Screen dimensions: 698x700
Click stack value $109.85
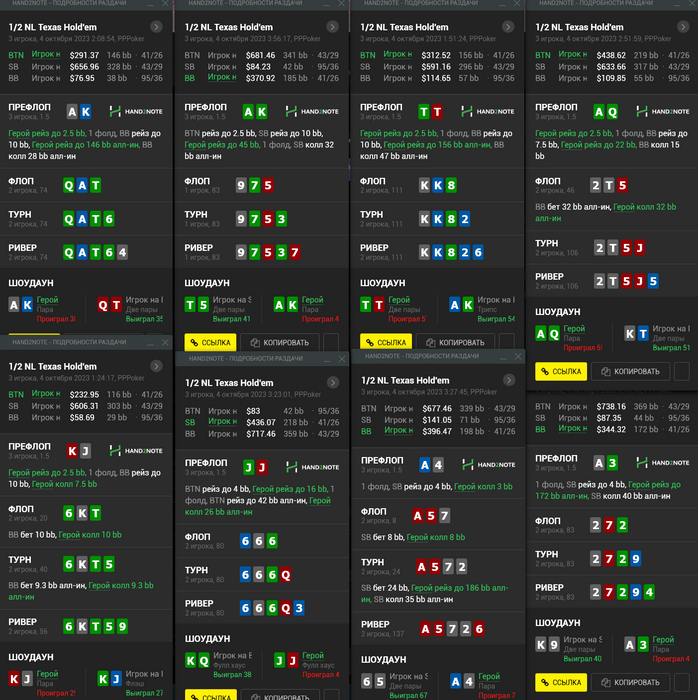click(x=611, y=78)
